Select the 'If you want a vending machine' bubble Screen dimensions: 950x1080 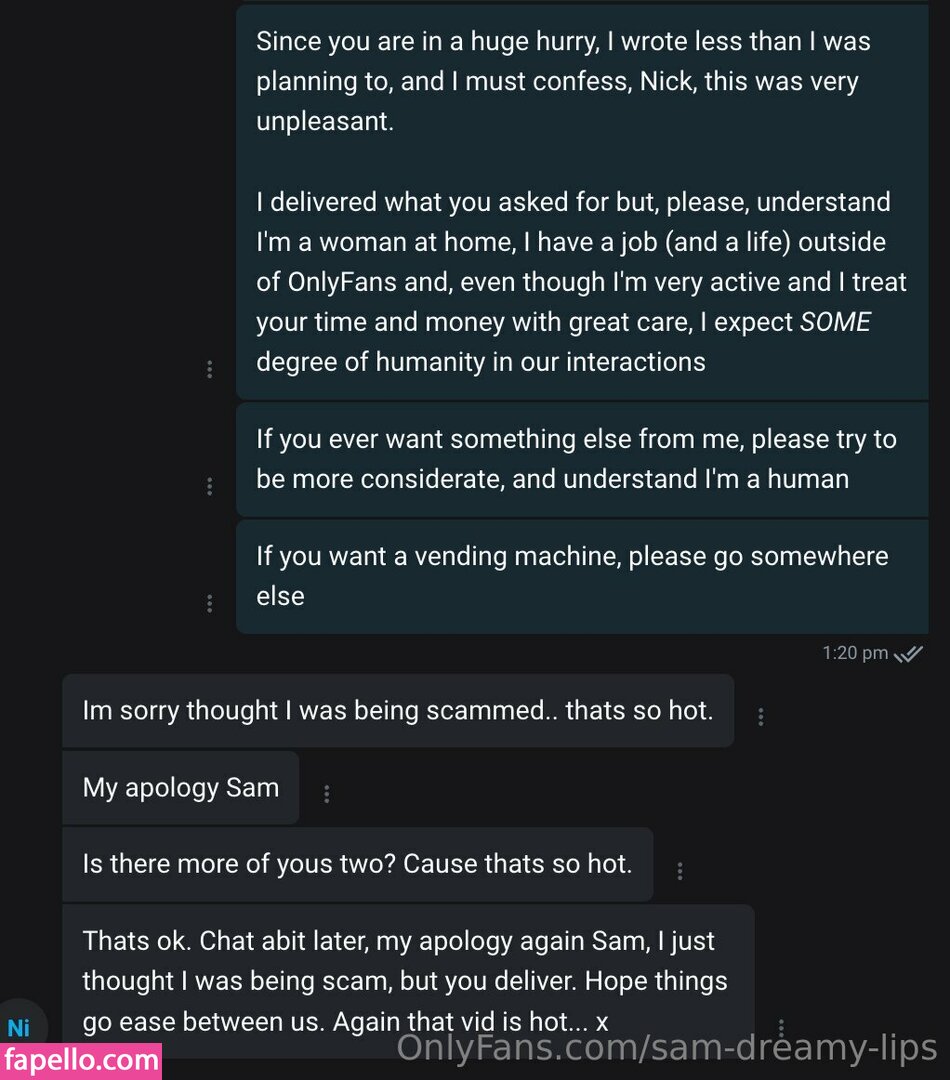582,575
